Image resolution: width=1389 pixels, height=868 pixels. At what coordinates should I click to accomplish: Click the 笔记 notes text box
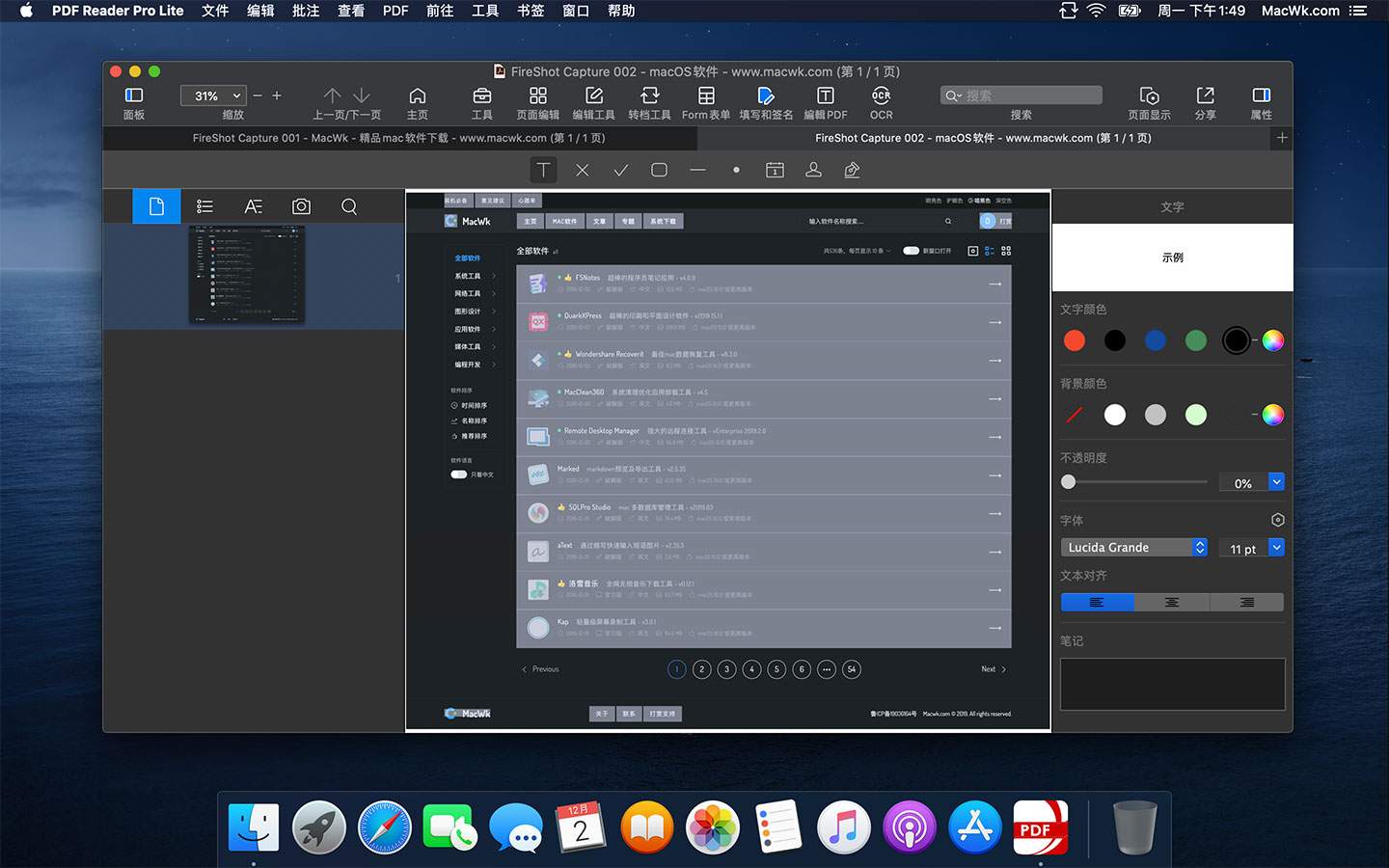tap(1172, 684)
